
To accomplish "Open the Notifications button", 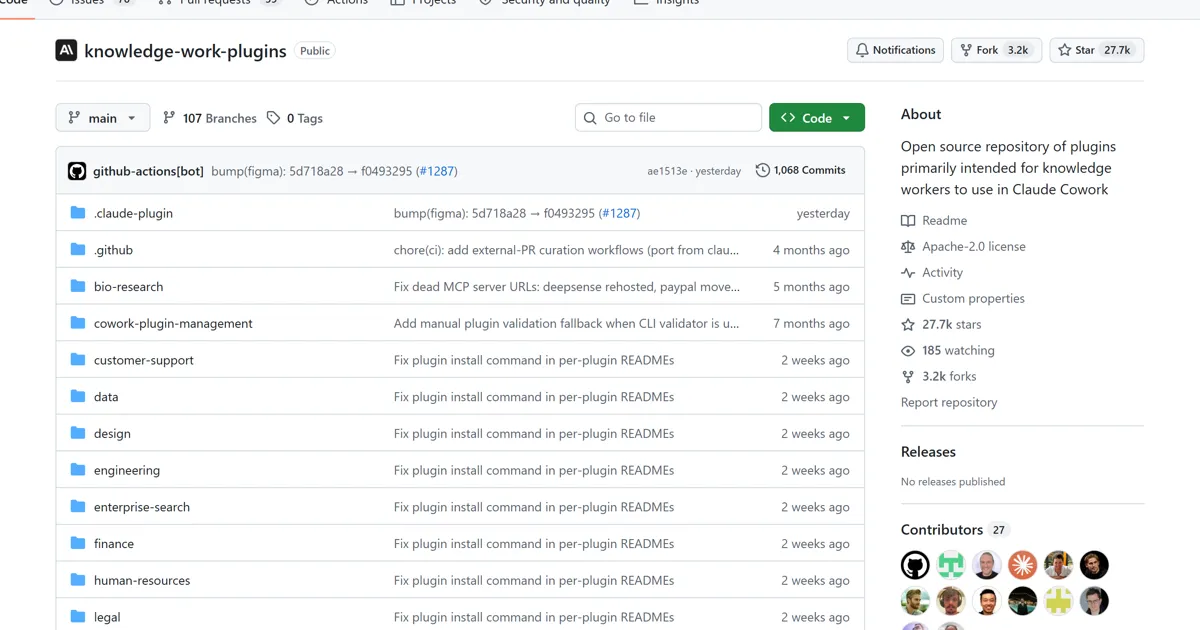I will [x=896, y=50].
